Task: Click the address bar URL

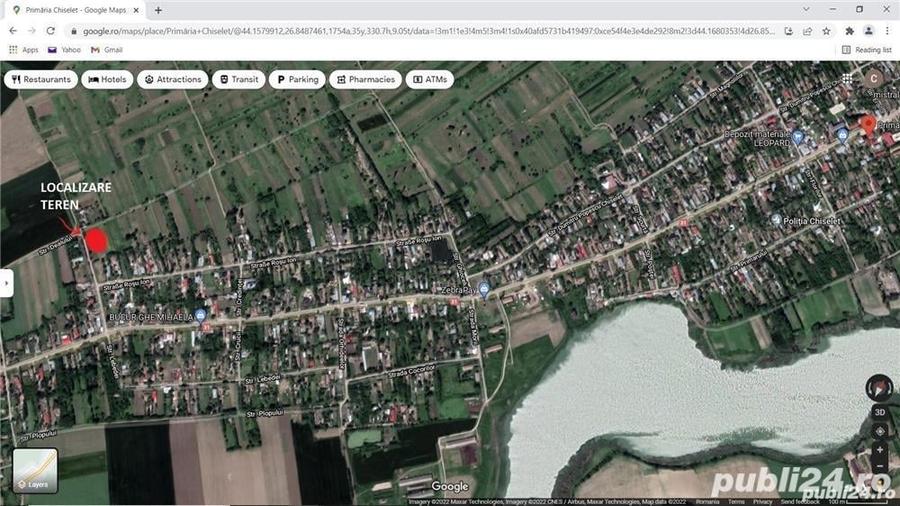Action: tap(428, 31)
